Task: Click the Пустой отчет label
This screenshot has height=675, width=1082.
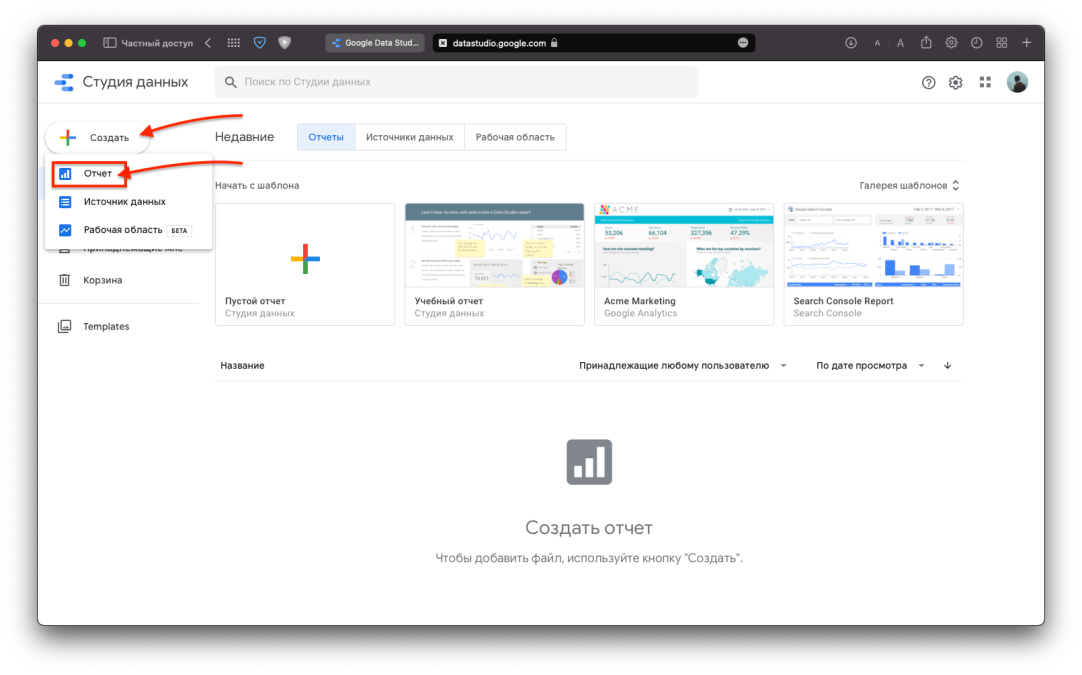Action: 255,301
